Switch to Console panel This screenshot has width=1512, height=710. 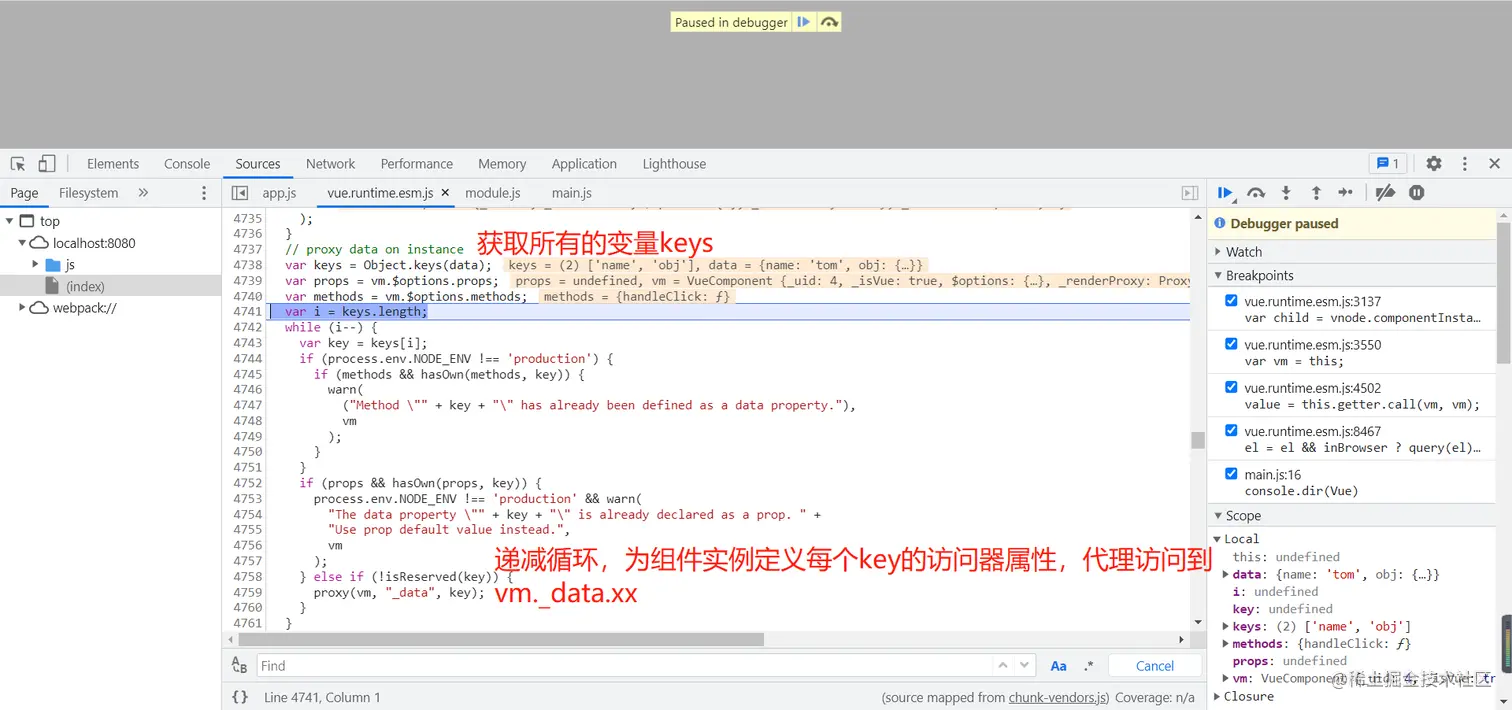point(187,164)
